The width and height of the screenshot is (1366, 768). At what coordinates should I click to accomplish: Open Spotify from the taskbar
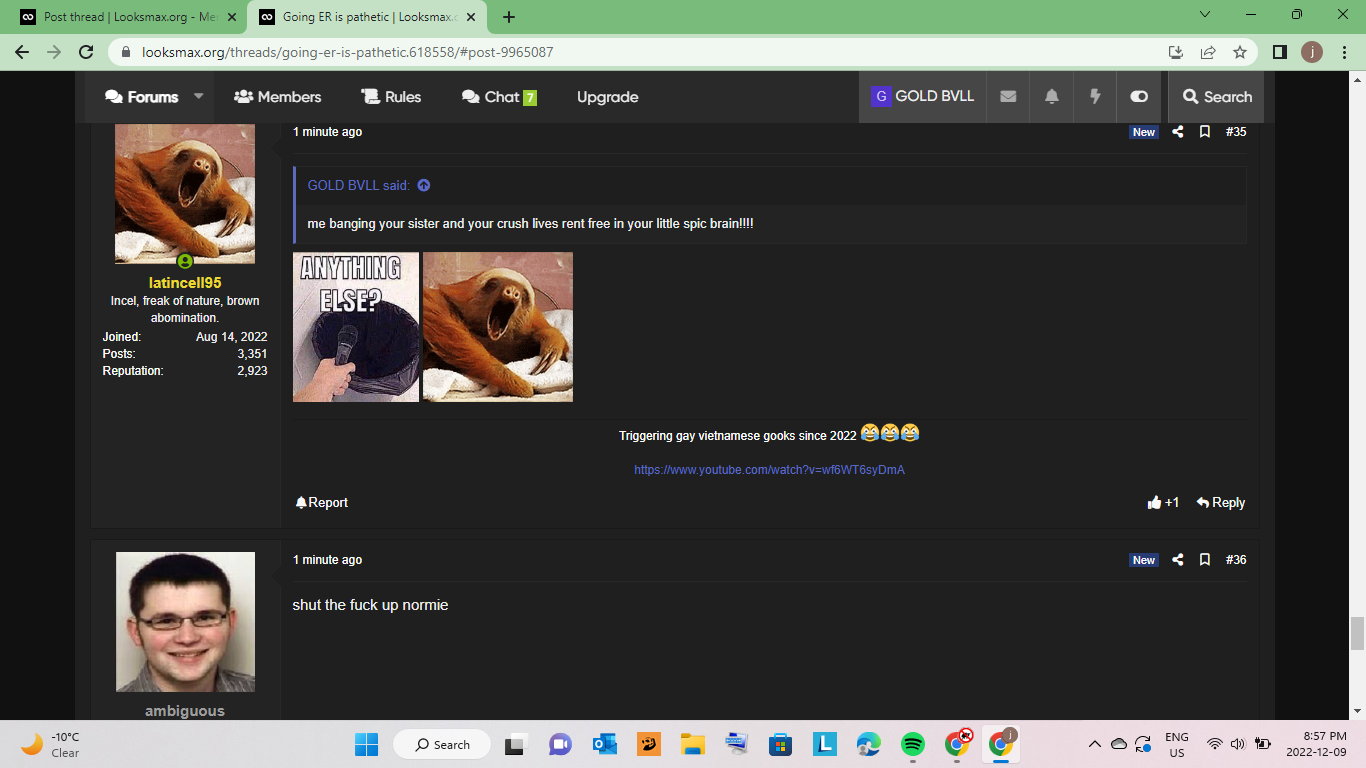click(912, 744)
